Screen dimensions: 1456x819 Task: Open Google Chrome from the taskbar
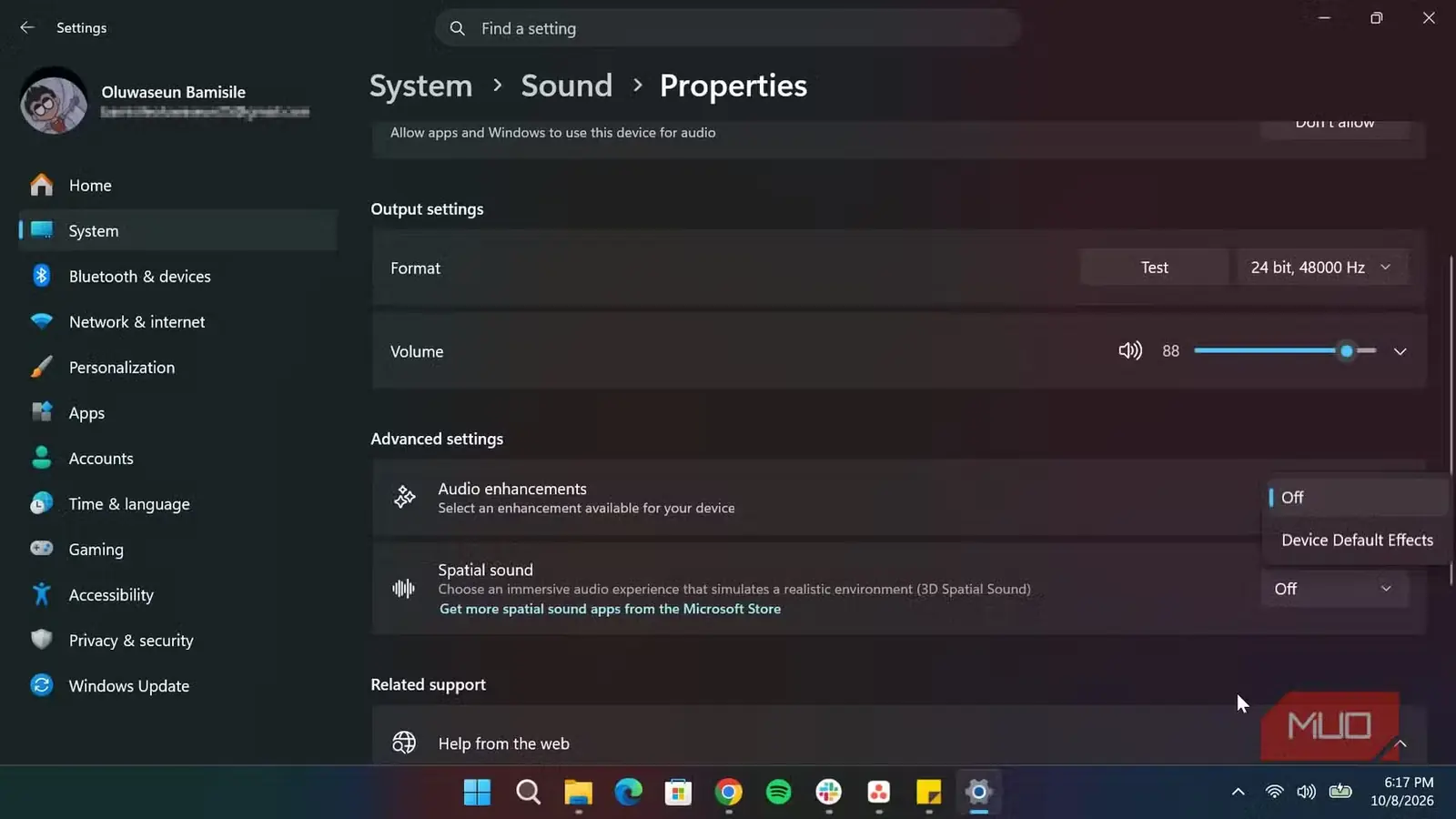728,792
